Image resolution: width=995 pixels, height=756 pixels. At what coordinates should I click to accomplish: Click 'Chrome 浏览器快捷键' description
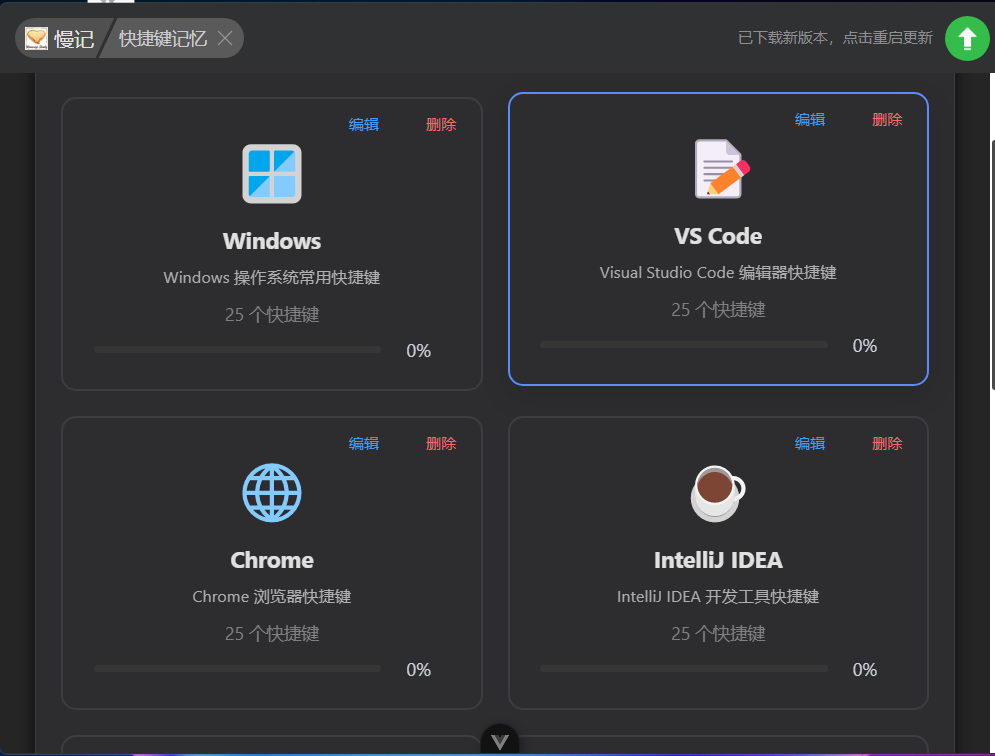coord(272,597)
